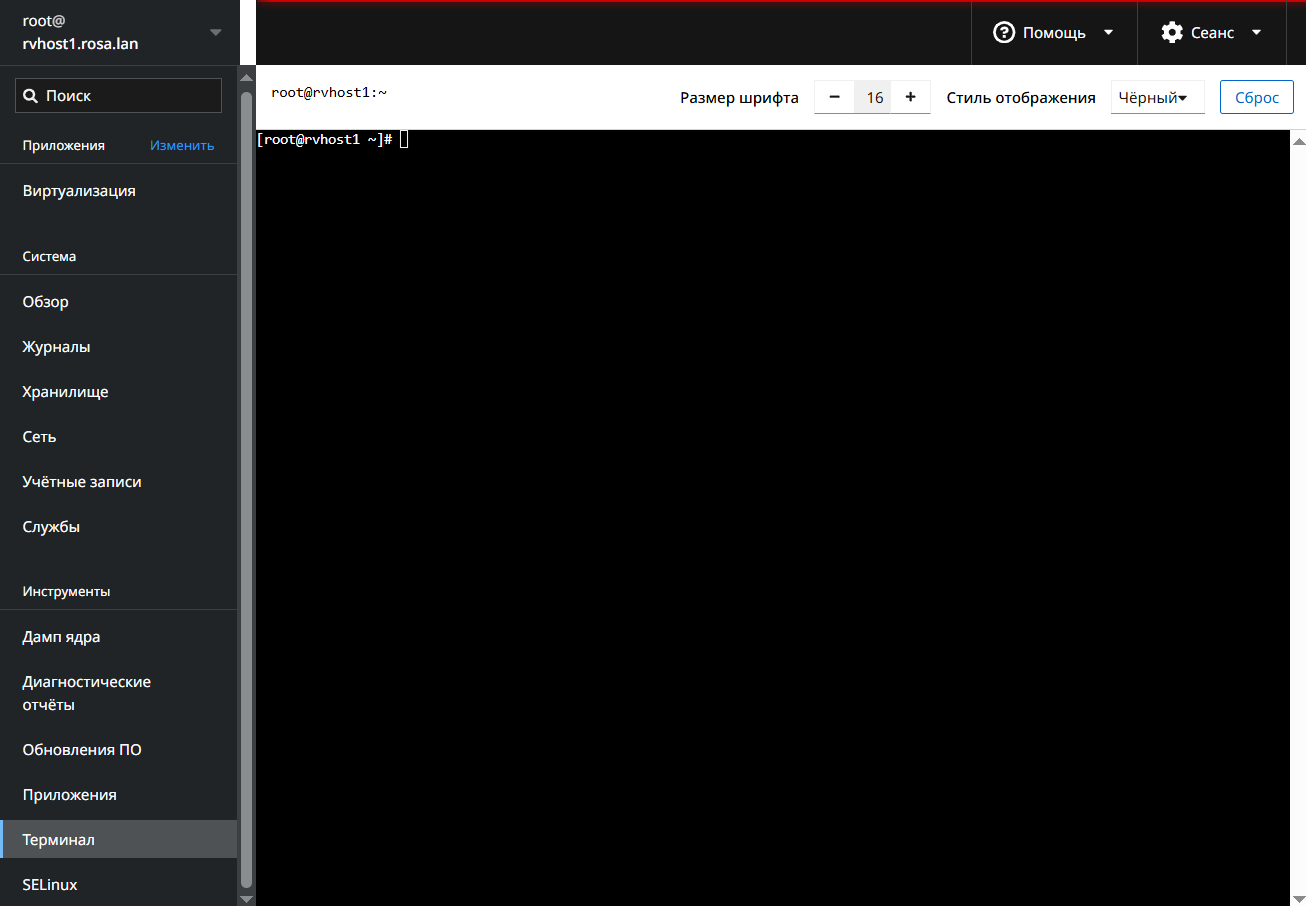The width and height of the screenshot is (1306, 906).
Task: Select SELinux in the sidebar
Action: (x=50, y=885)
